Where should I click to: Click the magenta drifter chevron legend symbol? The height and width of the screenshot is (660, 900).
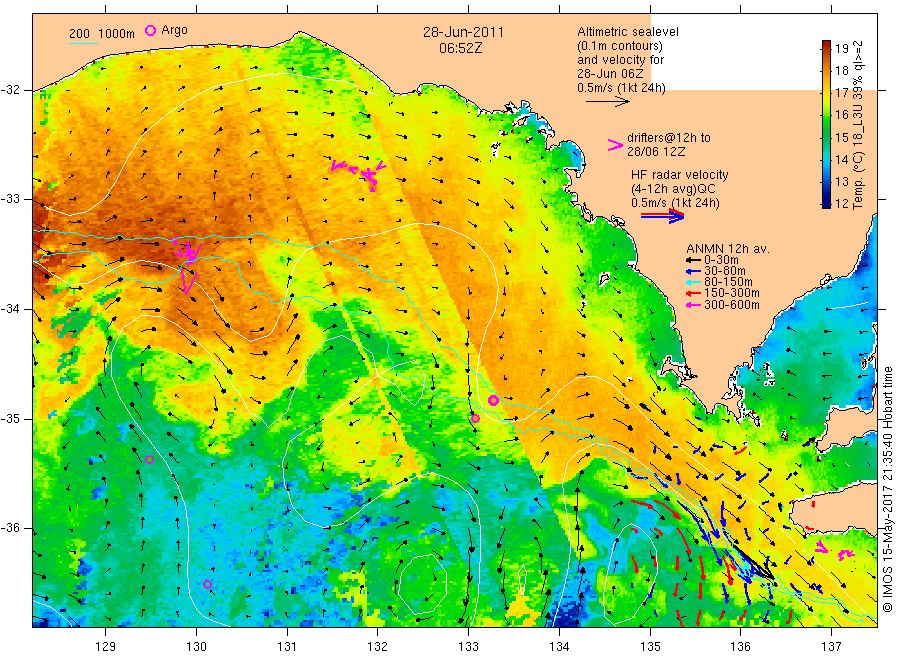click(x=615, y=145)
